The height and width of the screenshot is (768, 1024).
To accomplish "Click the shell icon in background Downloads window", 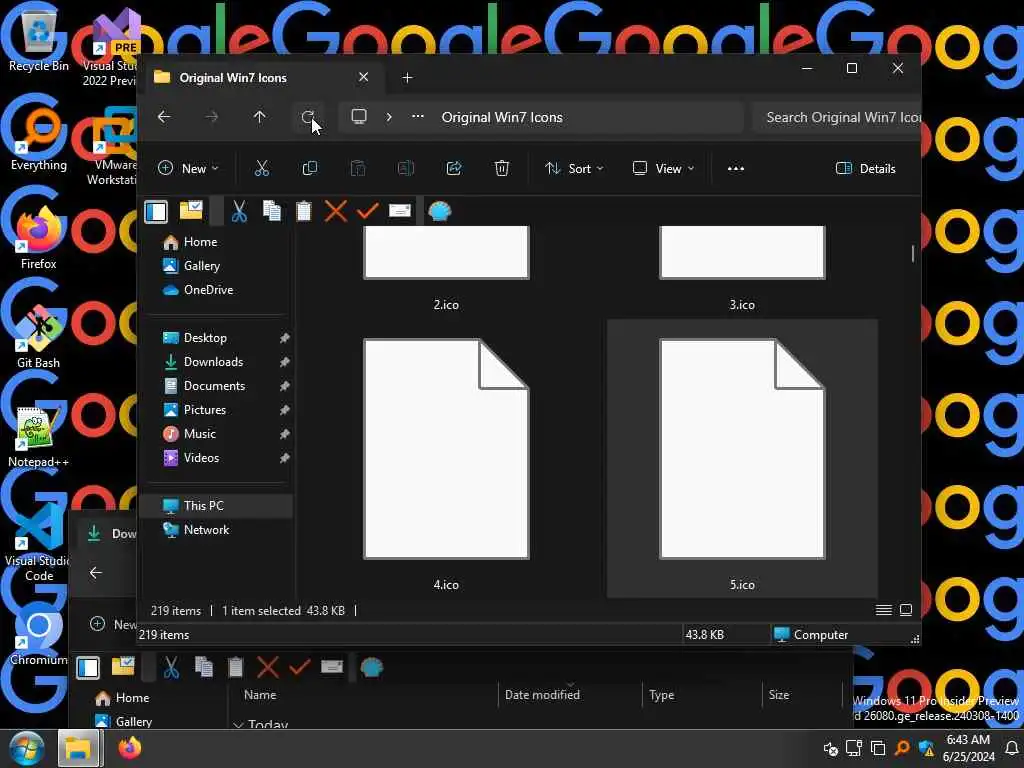I will [x=372, y=667].
